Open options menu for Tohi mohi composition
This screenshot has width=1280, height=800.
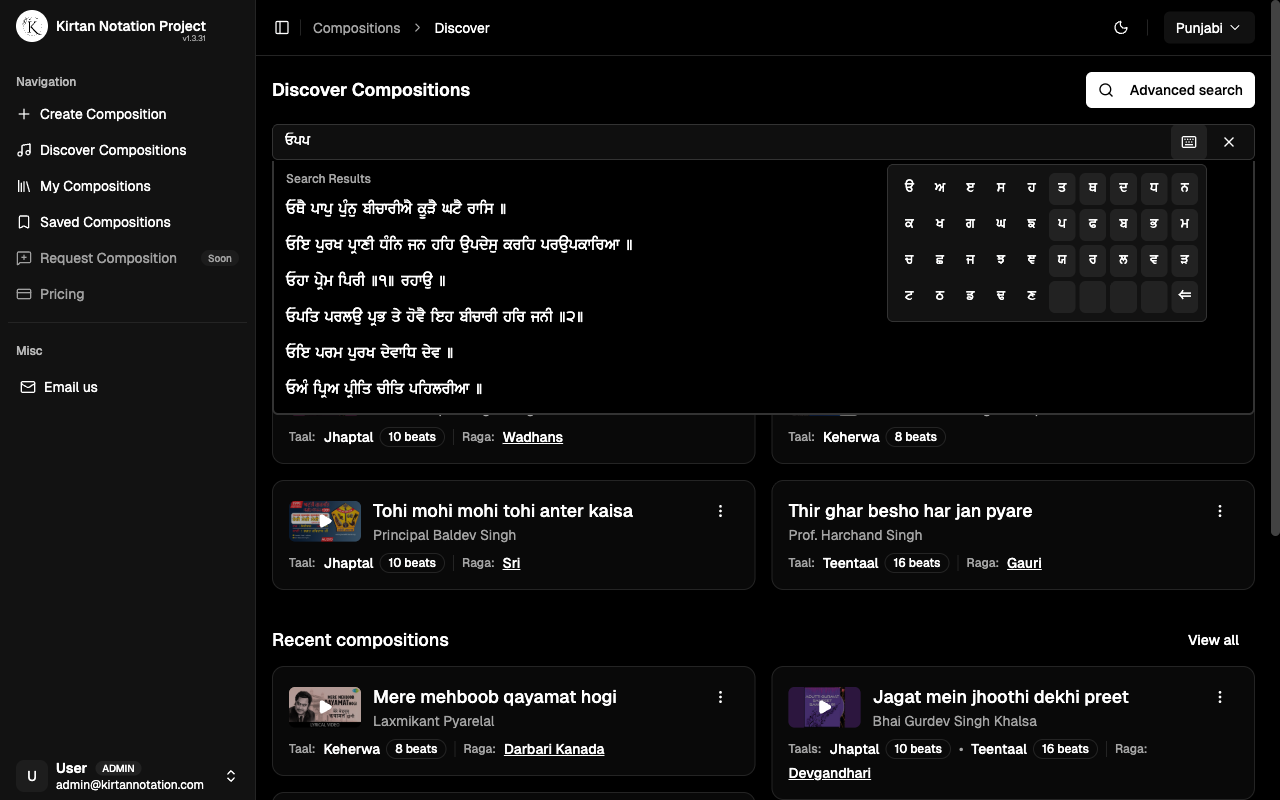(720, 511)
